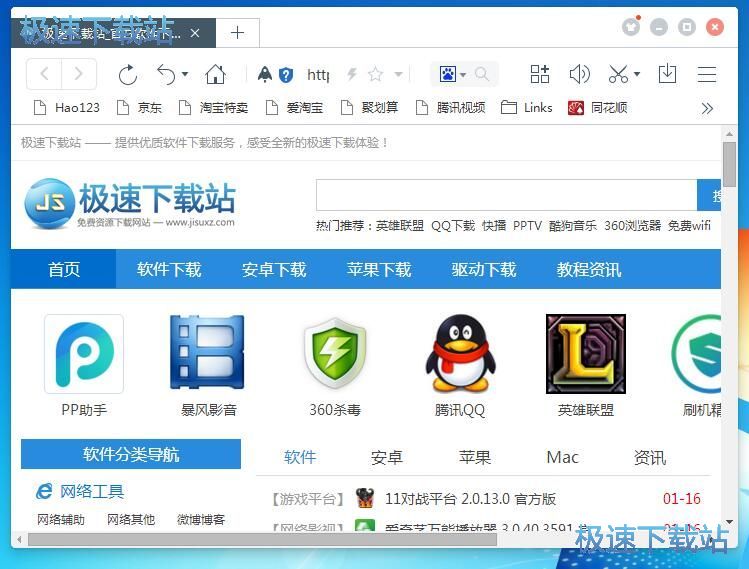Open the Links bookmarks folder
Viewport: 749px width, 569px height.
tap(526, 107)
